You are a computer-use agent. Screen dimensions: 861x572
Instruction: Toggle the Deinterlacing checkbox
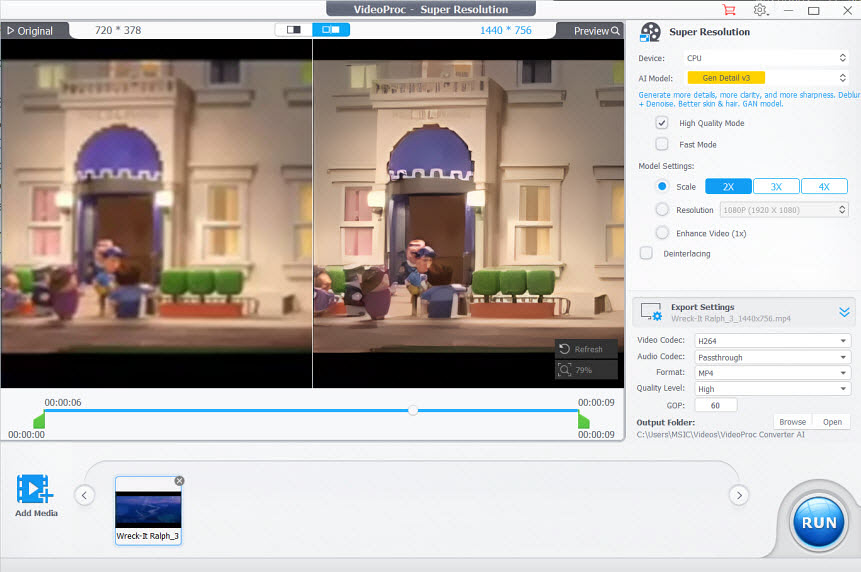(x=646, y=253)
